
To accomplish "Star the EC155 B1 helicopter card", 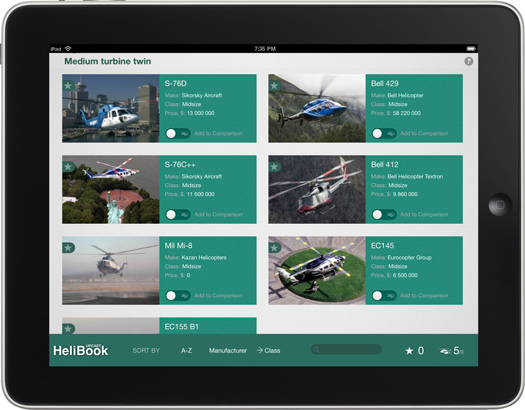I will pos(68,329).
